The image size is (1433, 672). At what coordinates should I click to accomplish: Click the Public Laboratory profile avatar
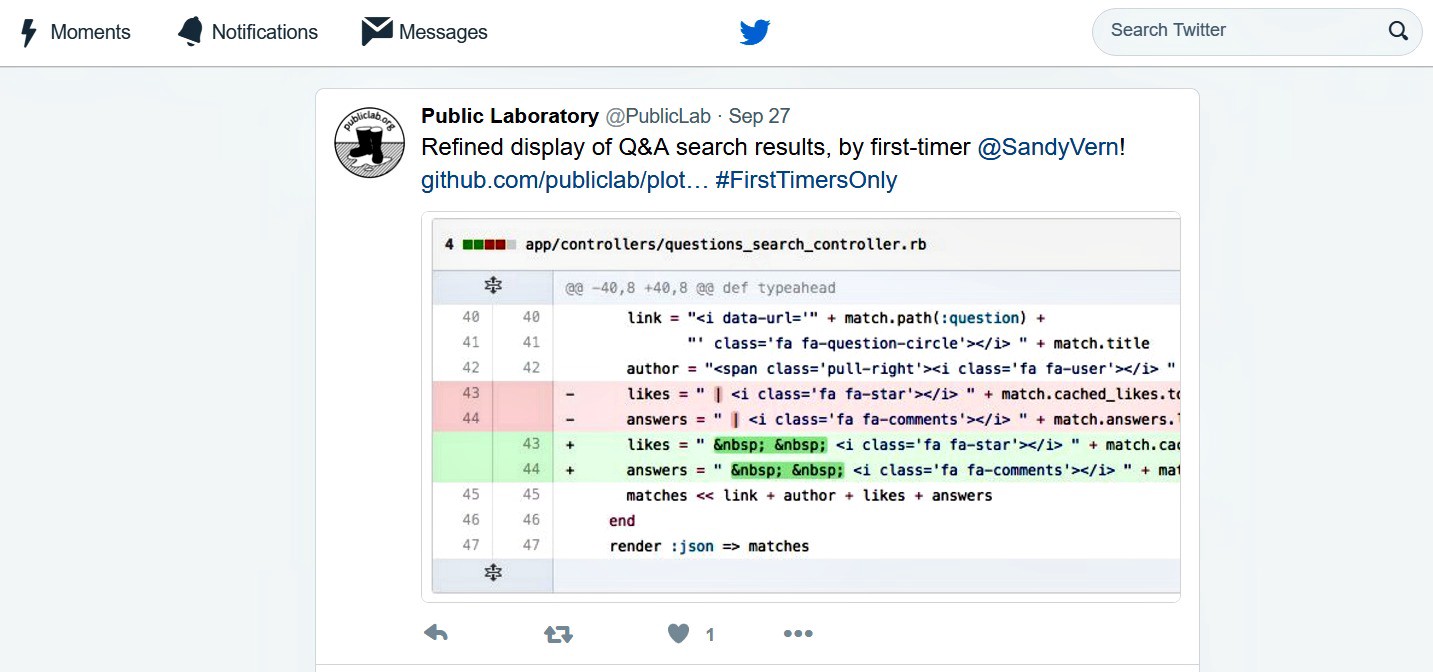pyautogui.click(x=369, y=142)
